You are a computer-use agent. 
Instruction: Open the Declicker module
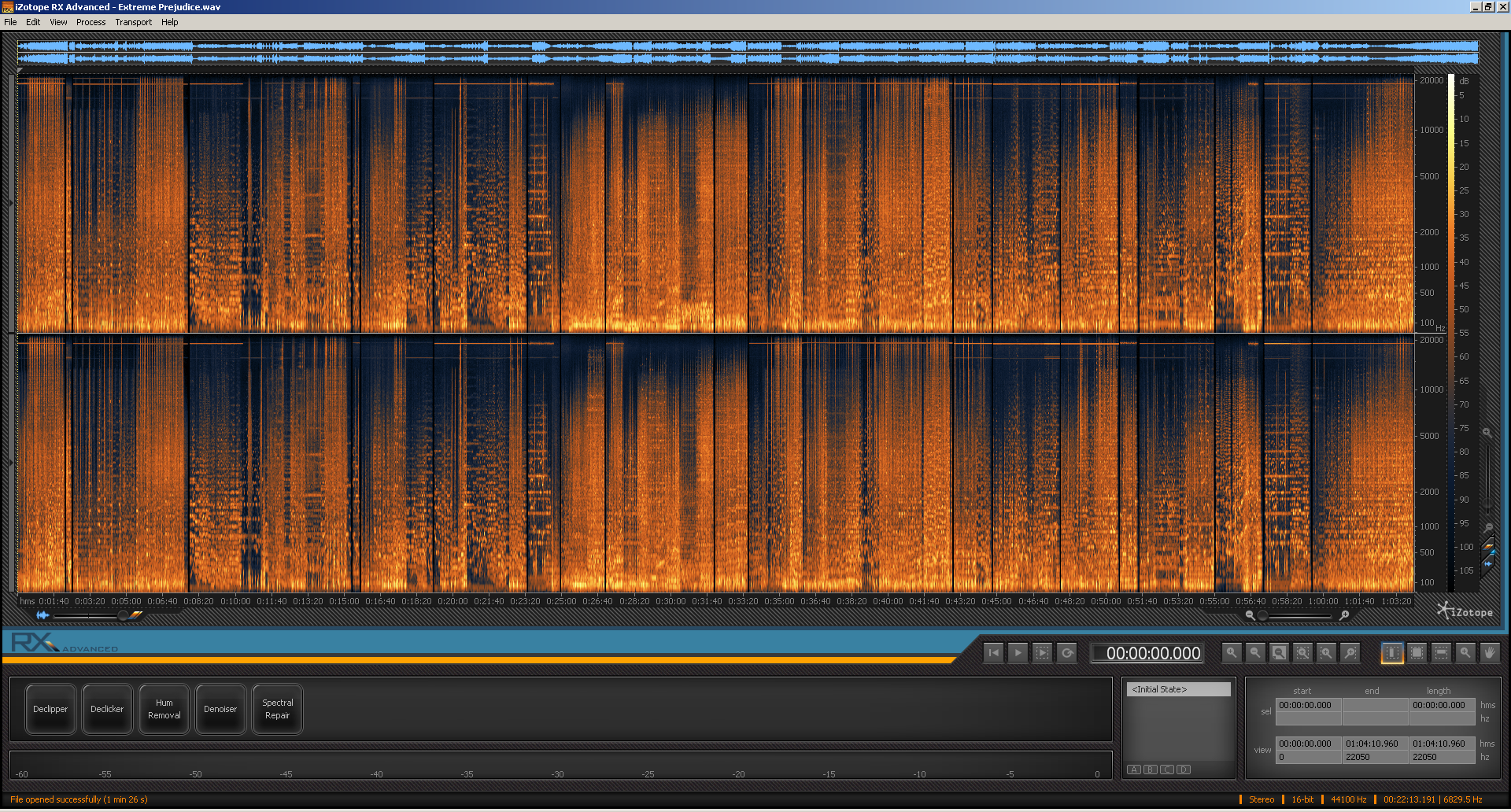[107, 709]
